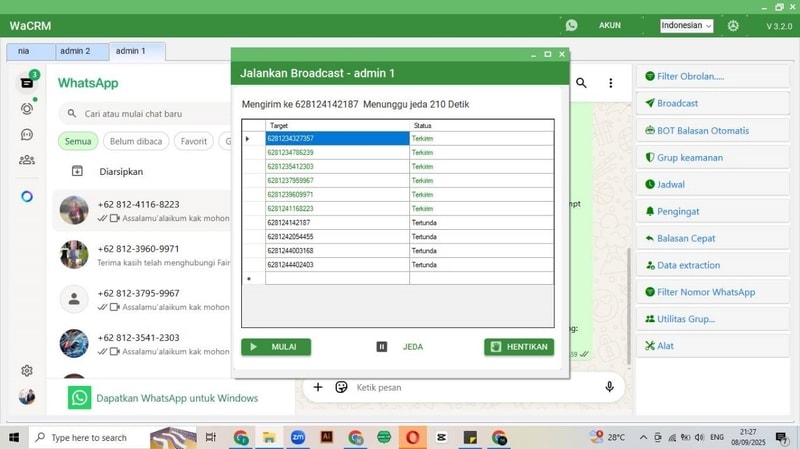Screen dimensions: 800x449
Task: Open the Communities icon in WhatsApp sidebar
Action: tap(27, 160)
